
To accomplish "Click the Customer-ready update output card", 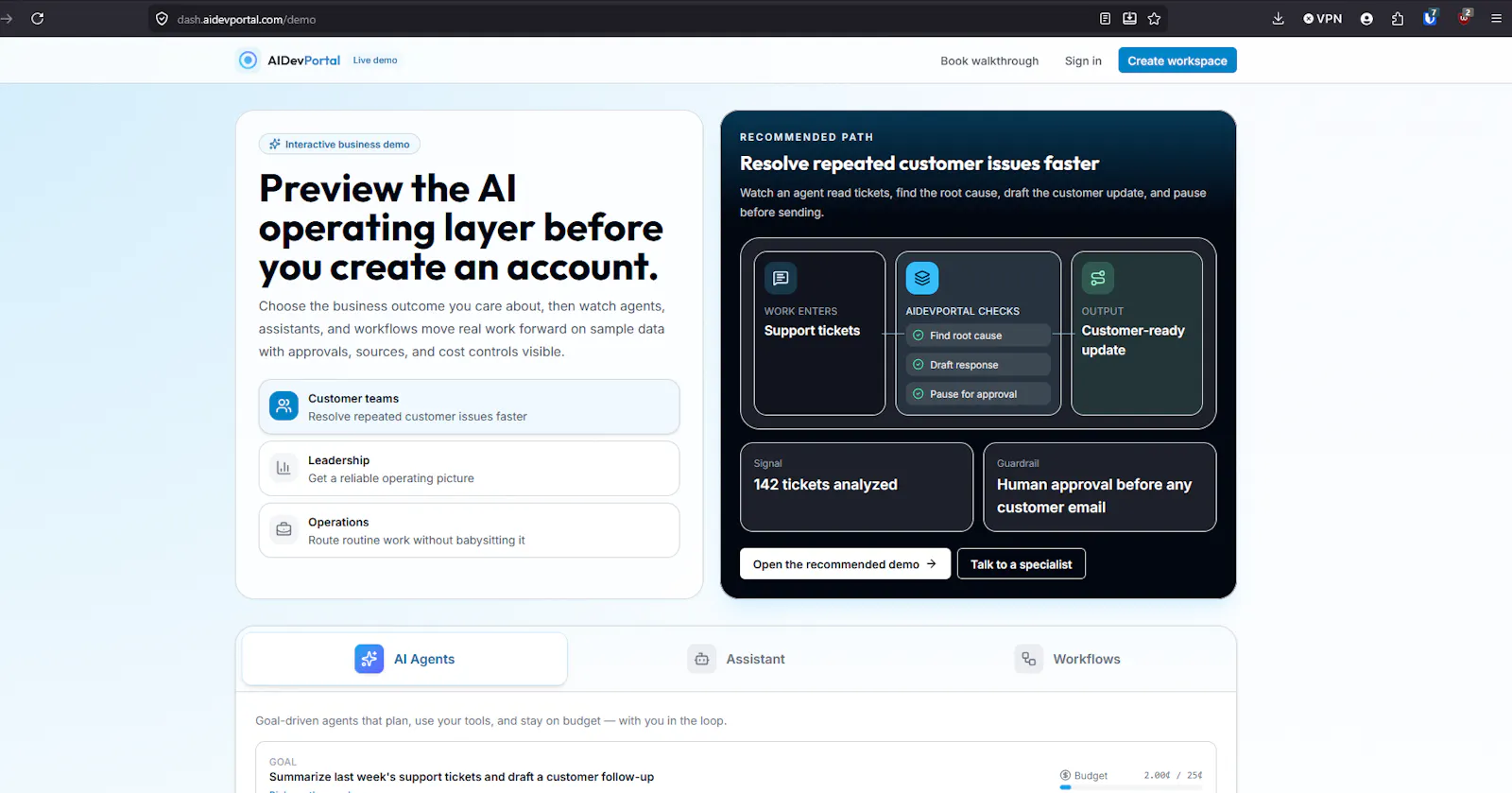I will [1137, 333].
